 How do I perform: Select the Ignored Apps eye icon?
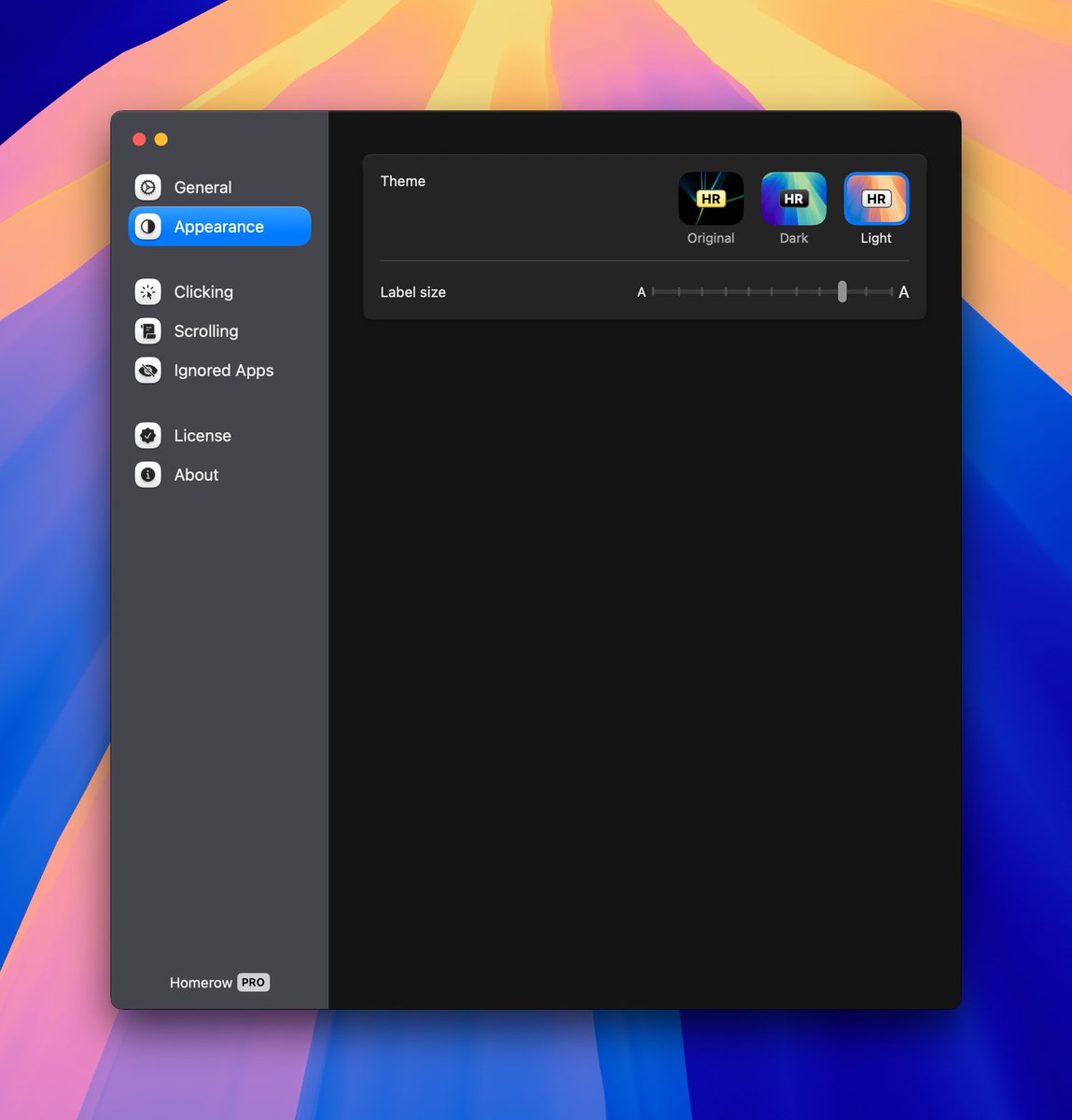147,370
